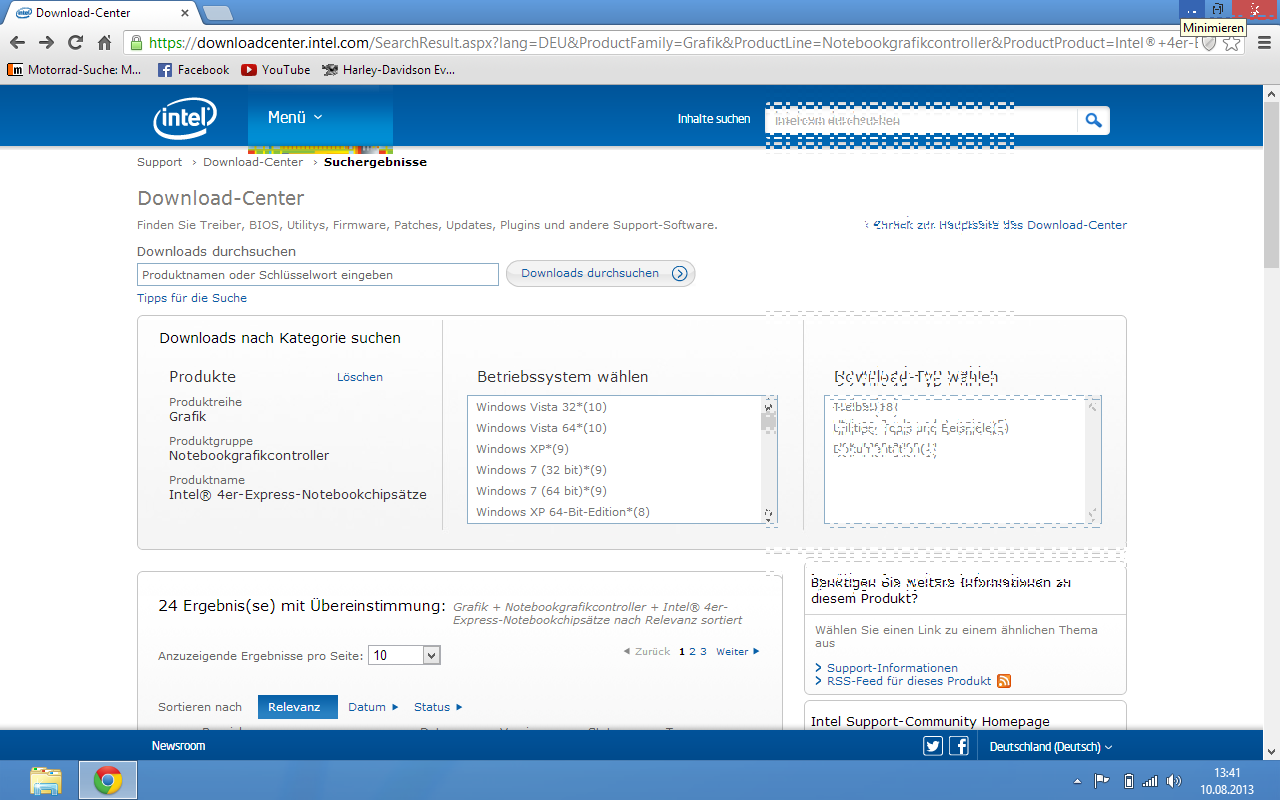Select Windows XP 64-Bit-Edition* entry
1280x800 pixels.
click(x=563, y=512)
